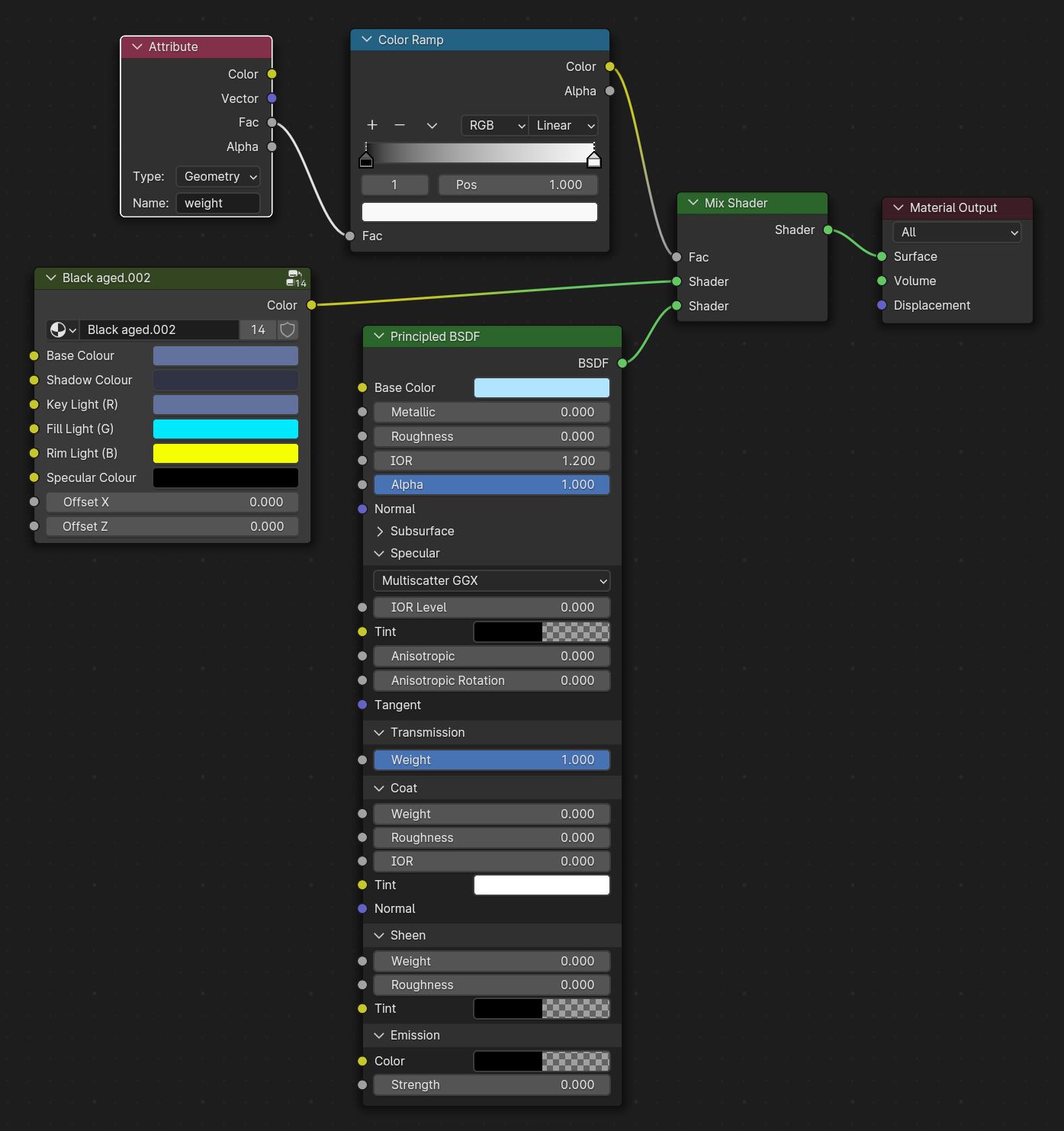
Task: Open the RGB color mode dropdown
Action: (x=494, y=125)
